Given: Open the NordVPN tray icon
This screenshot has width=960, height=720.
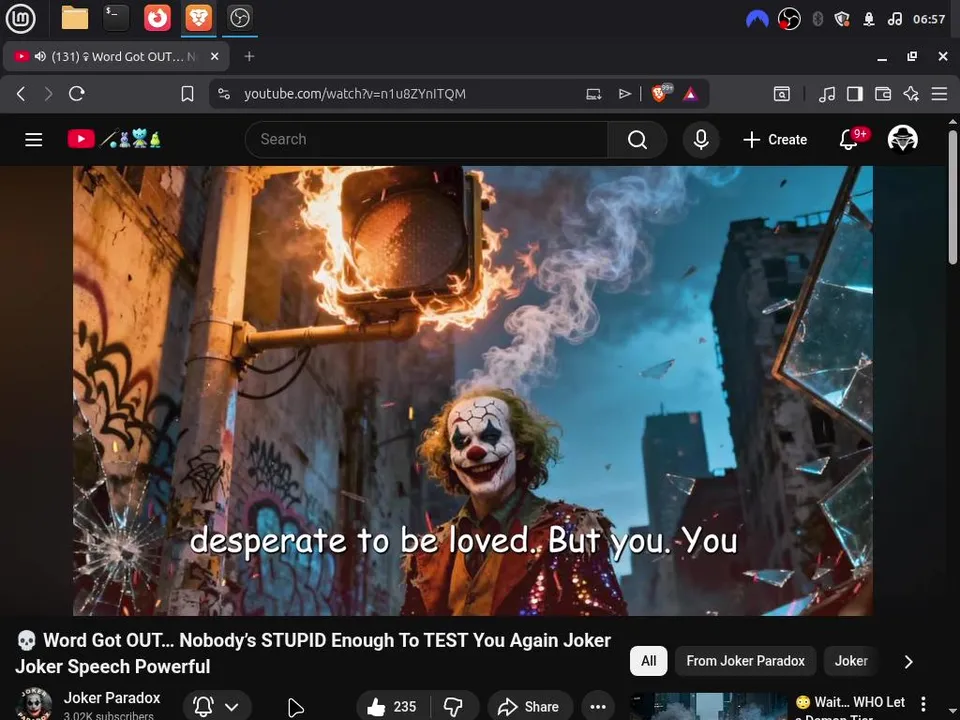Looking at the screenshot, I should pos(757,19).
